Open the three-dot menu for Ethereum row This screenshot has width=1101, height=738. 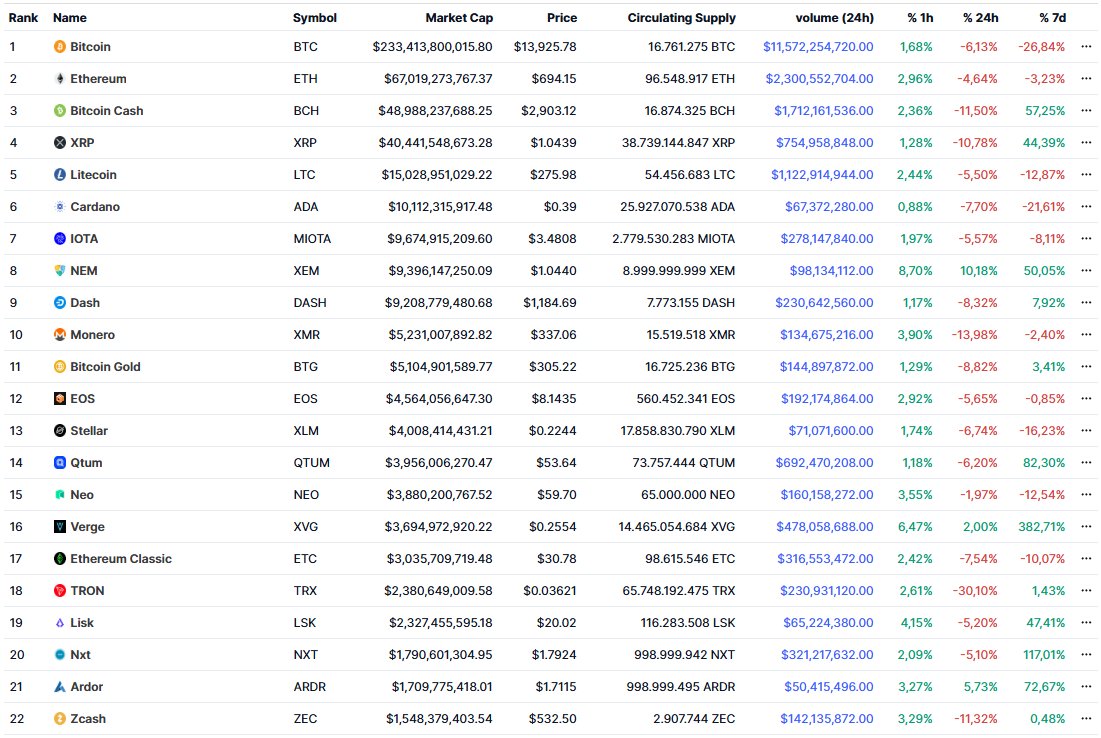point(1086,79)
